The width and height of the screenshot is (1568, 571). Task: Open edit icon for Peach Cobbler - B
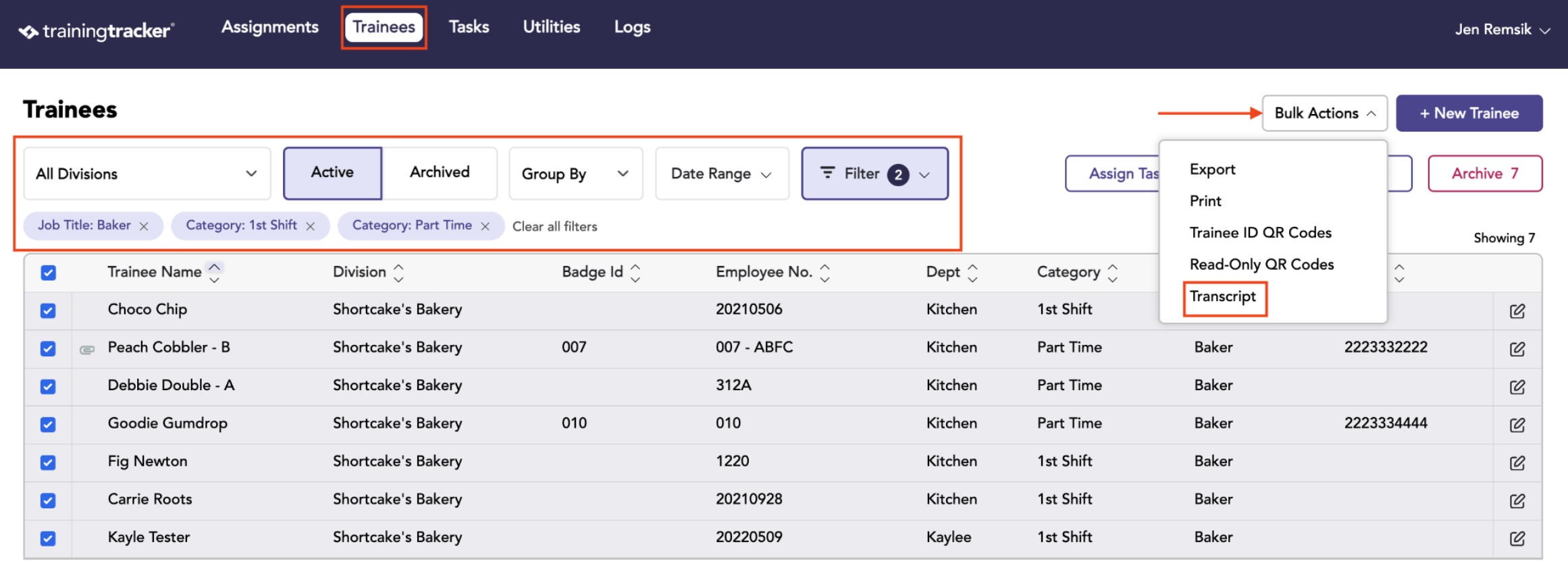click(x=1517, y=349)
